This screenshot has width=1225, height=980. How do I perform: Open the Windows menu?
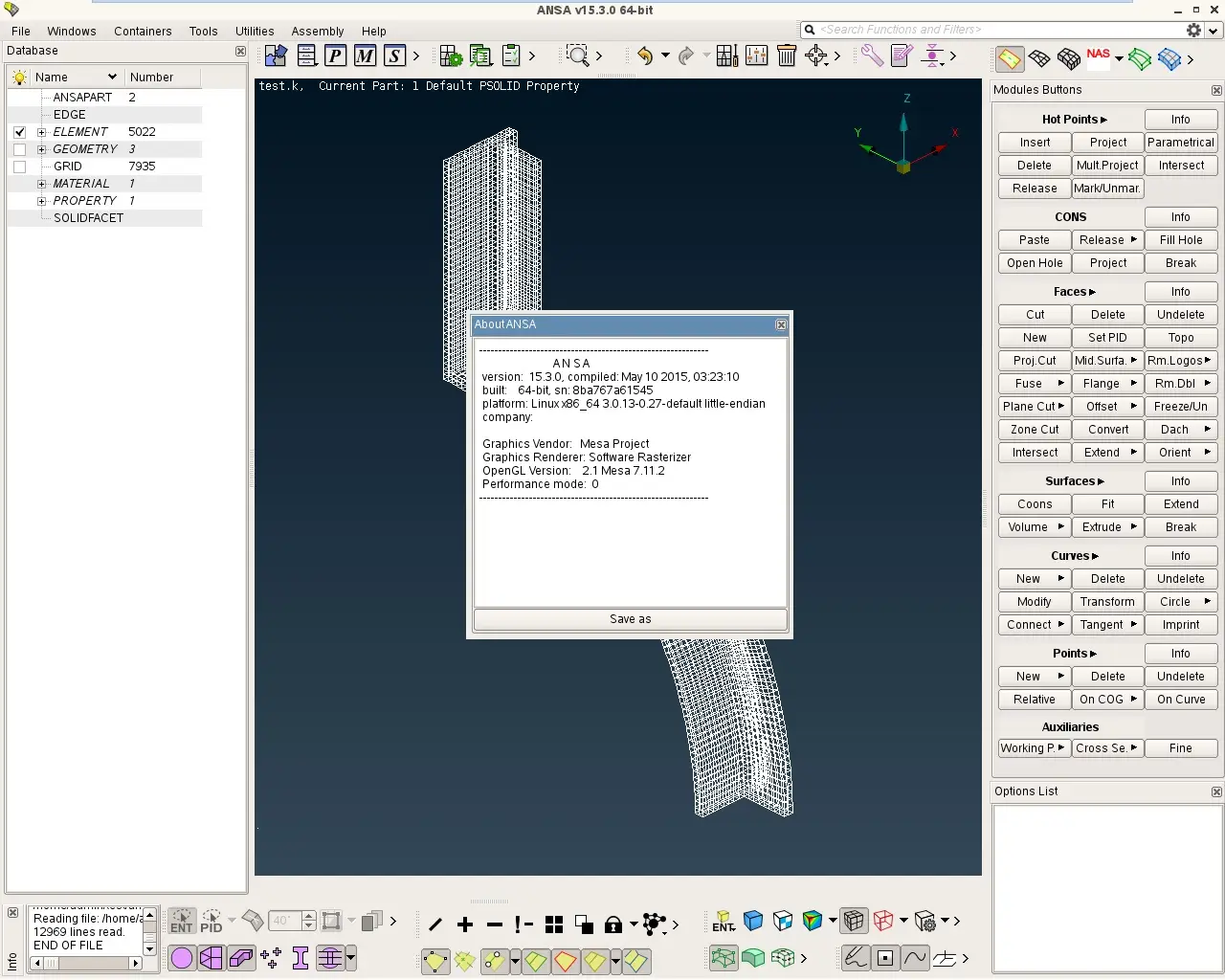click(72, 31)
